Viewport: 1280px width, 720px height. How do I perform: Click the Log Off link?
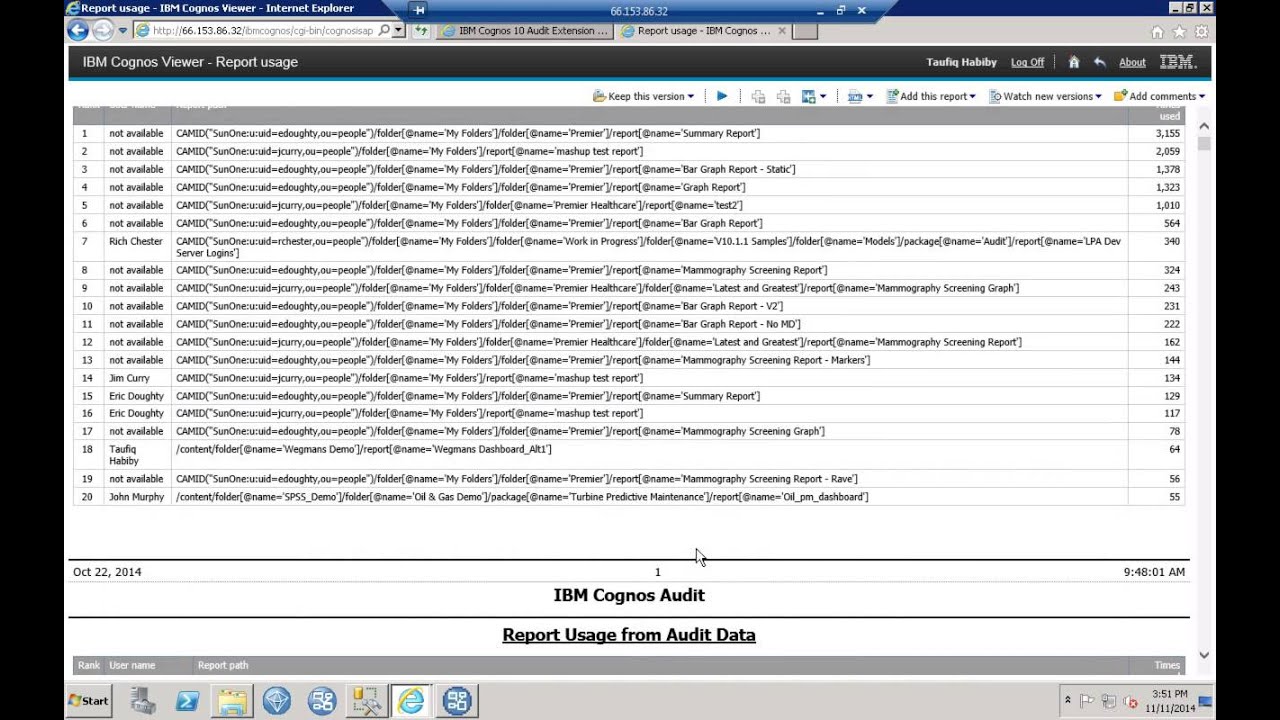click(1027, 62)
